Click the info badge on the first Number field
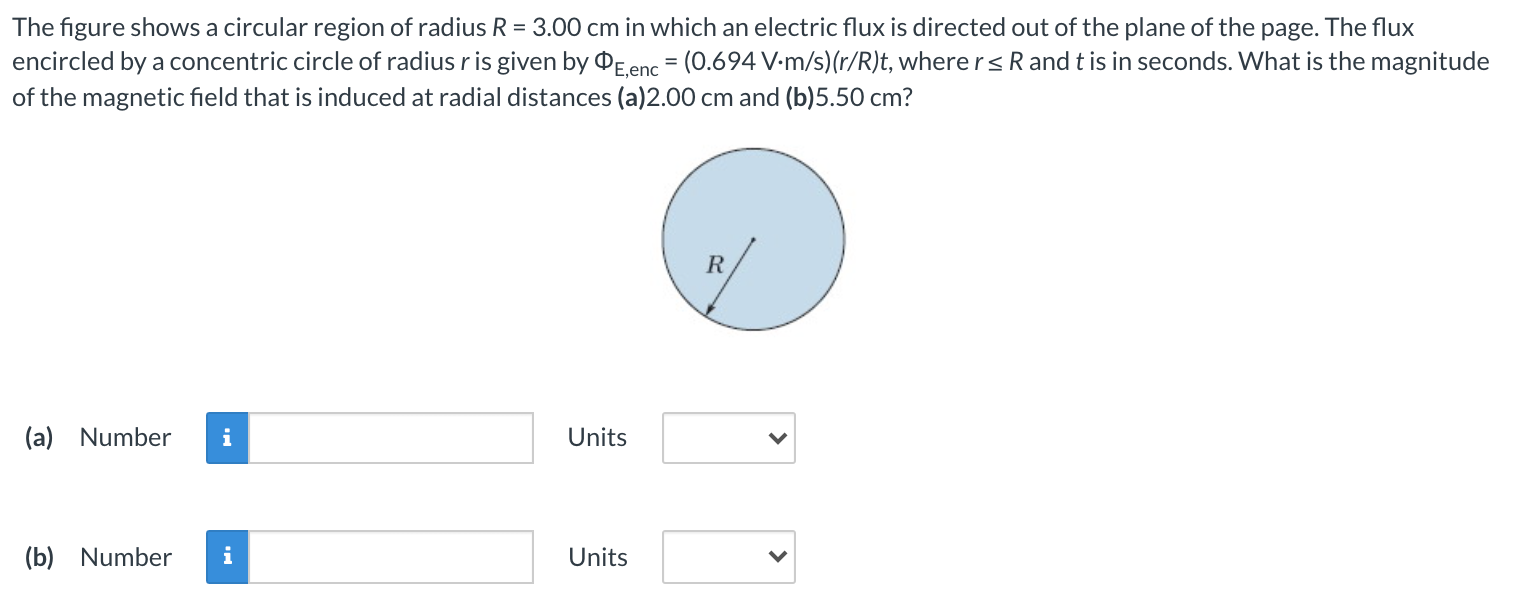The height and width of the screenshot is (612, 1518). pyautogui.click(x=227, y=437)
